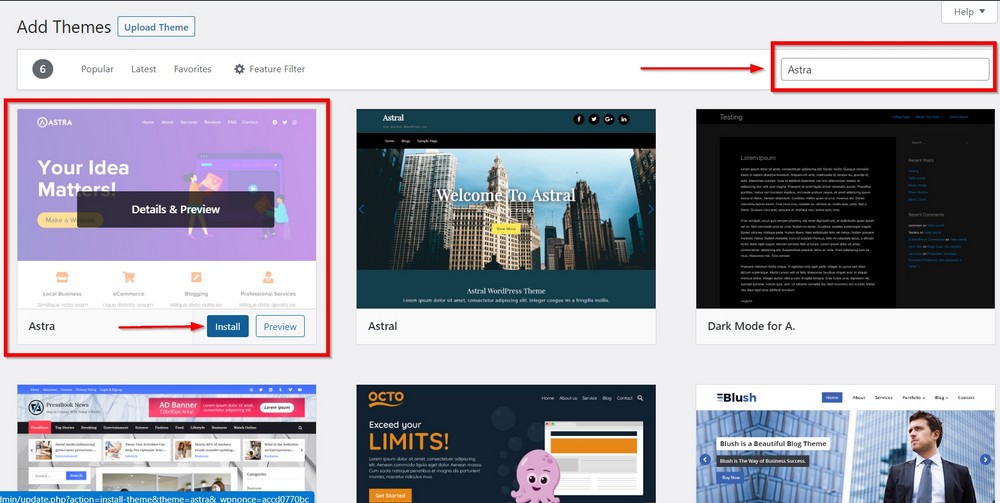The width and height of the screenshot is (1000, 503).
Task: Switch to the Latest tab
Action: click(143, 69)
